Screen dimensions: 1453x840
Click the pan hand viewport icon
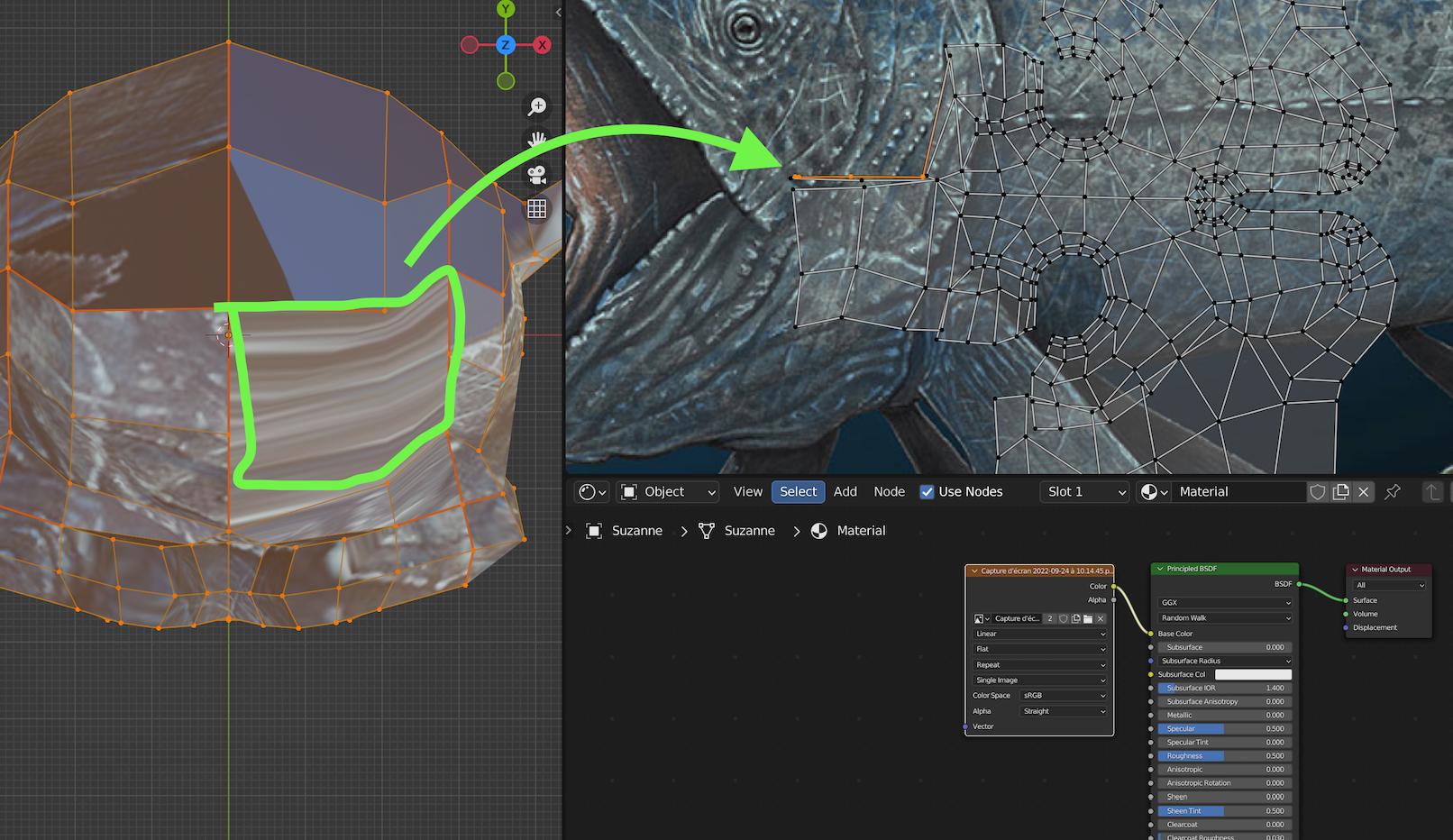pyautogui.click(x=537, y=142)
